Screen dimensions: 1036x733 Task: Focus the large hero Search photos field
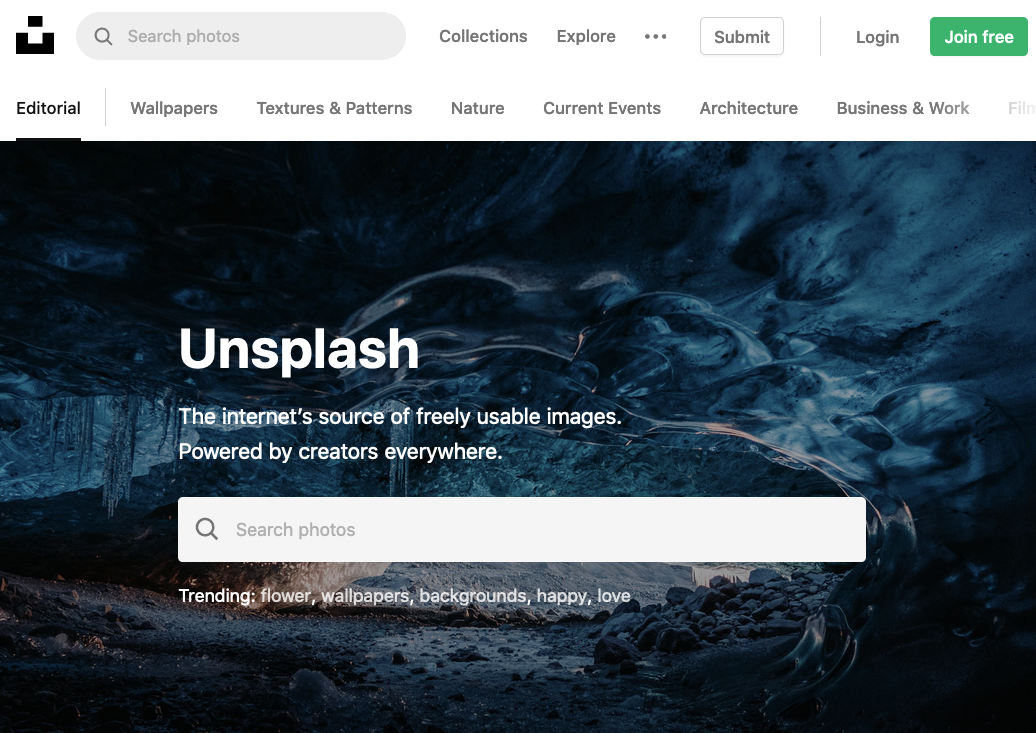[x=522, y=529]
